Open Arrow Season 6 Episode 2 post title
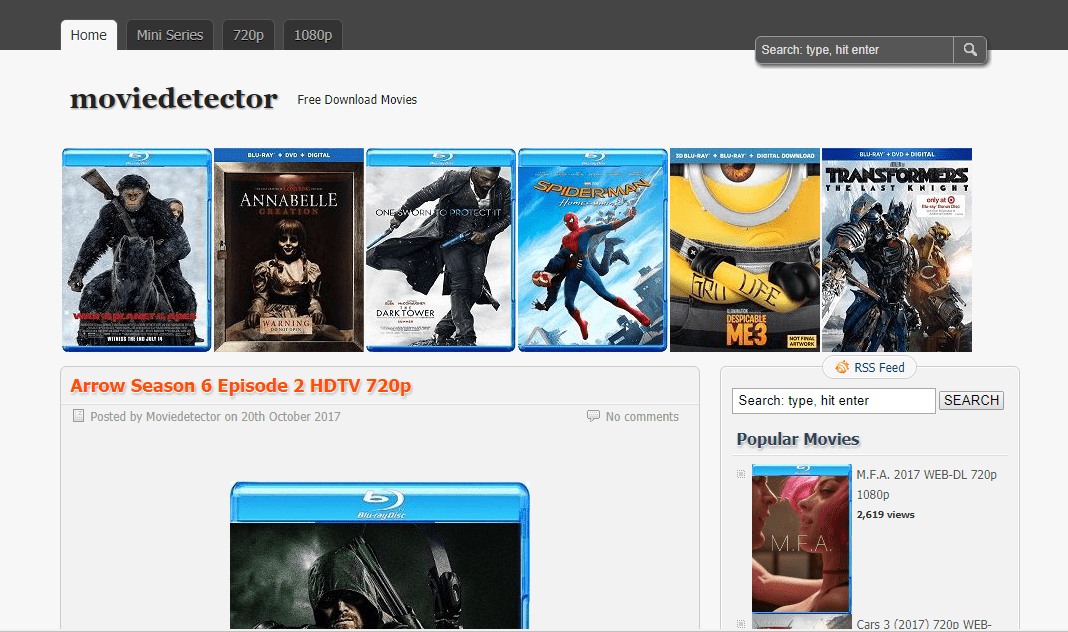The width and height of the screenshot is (1068, 632). click(240, 386)
